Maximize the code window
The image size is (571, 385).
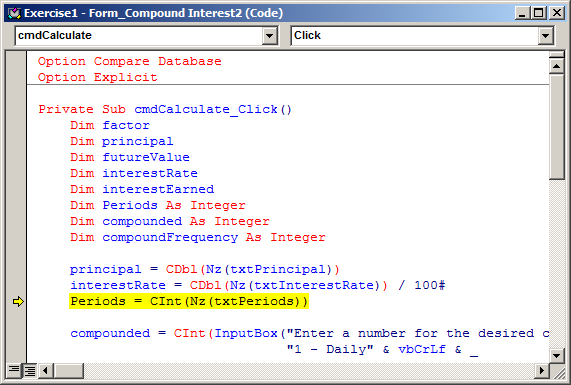539,13
